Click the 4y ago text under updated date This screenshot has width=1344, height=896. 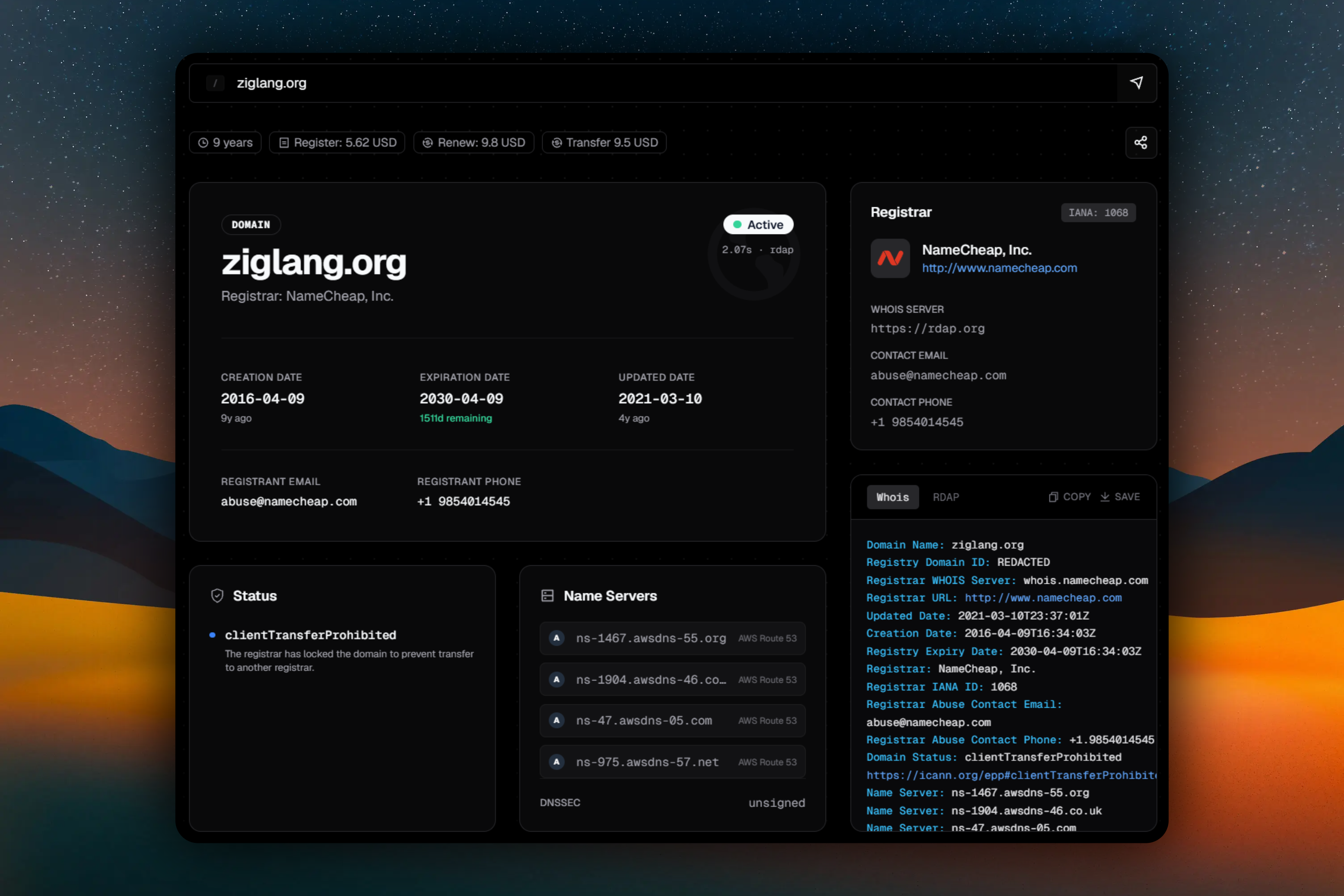tap(633, 418)
